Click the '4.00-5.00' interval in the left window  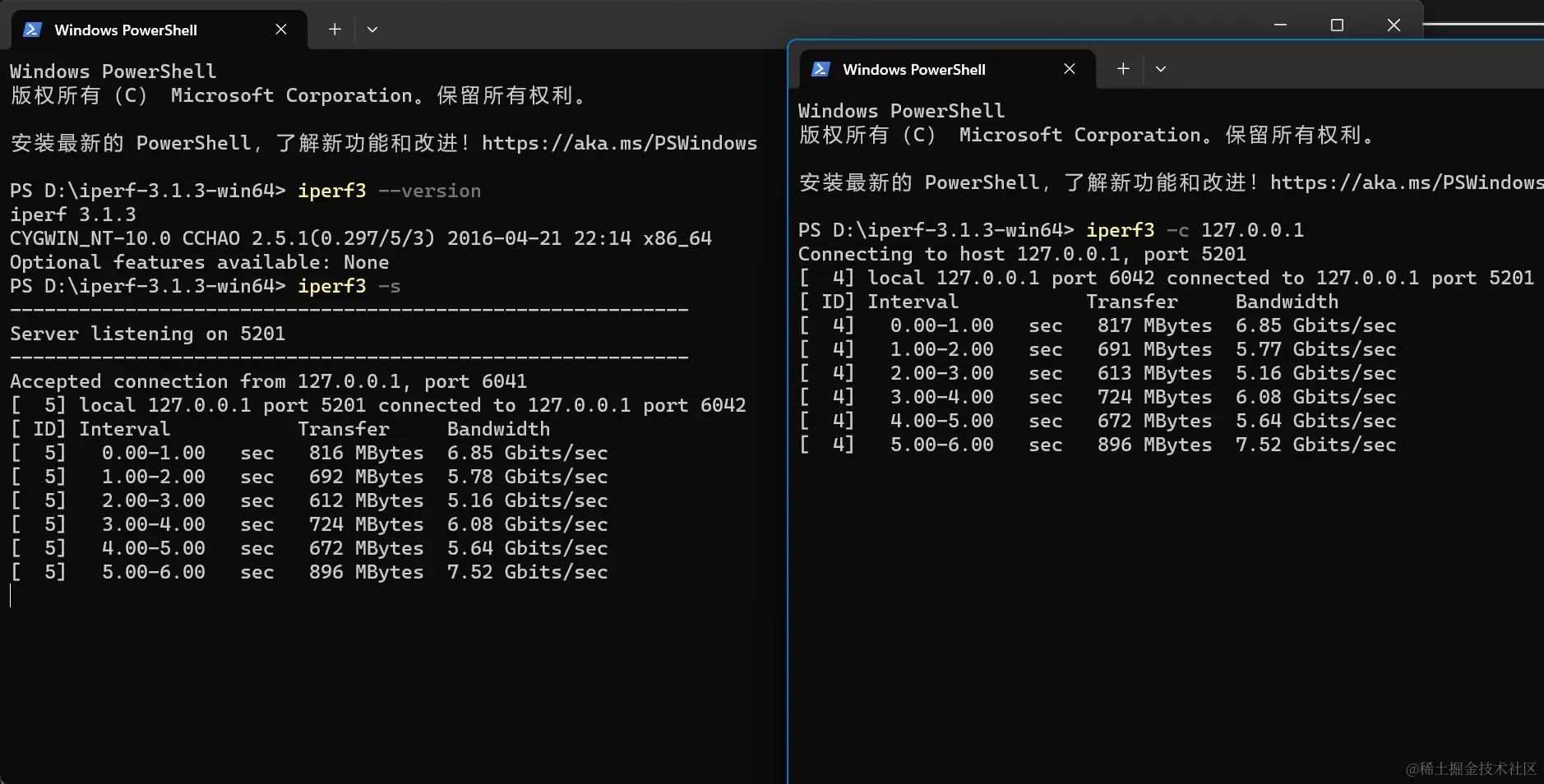click(x=154, y=548)
